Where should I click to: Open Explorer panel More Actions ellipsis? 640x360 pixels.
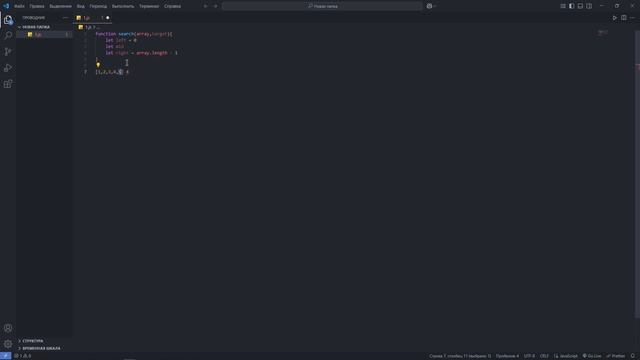coord(65,18)
